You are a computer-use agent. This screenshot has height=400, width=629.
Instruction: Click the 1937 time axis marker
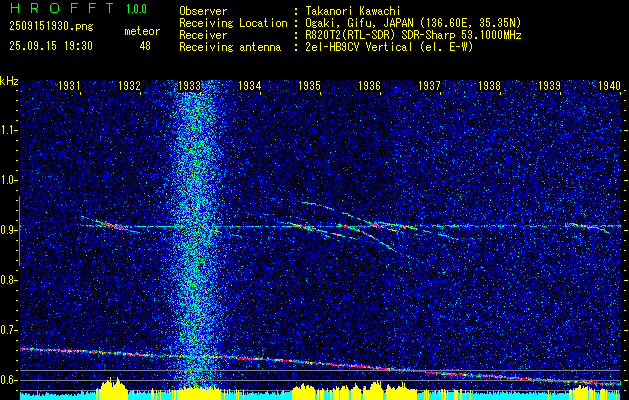click(x=429, y=85)
